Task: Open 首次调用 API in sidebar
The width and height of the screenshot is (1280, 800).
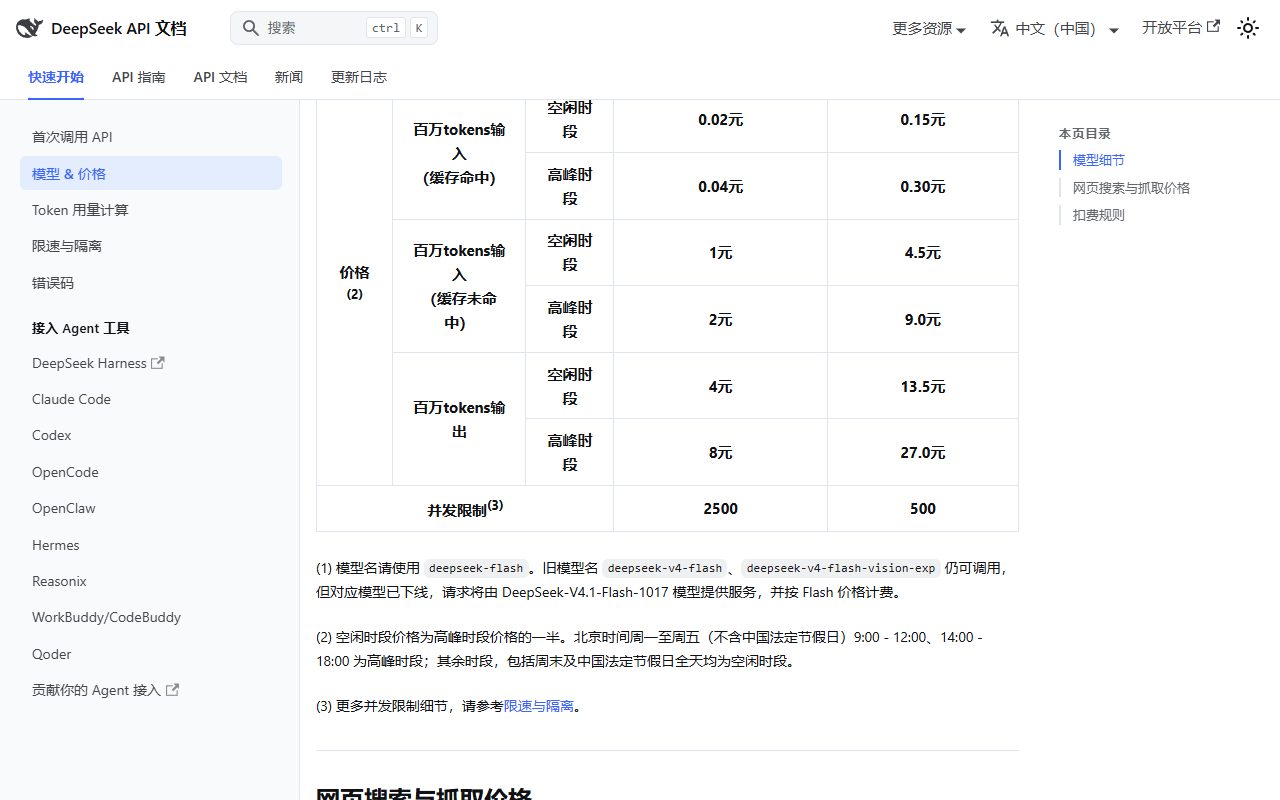Action: [x=151, y=137]
